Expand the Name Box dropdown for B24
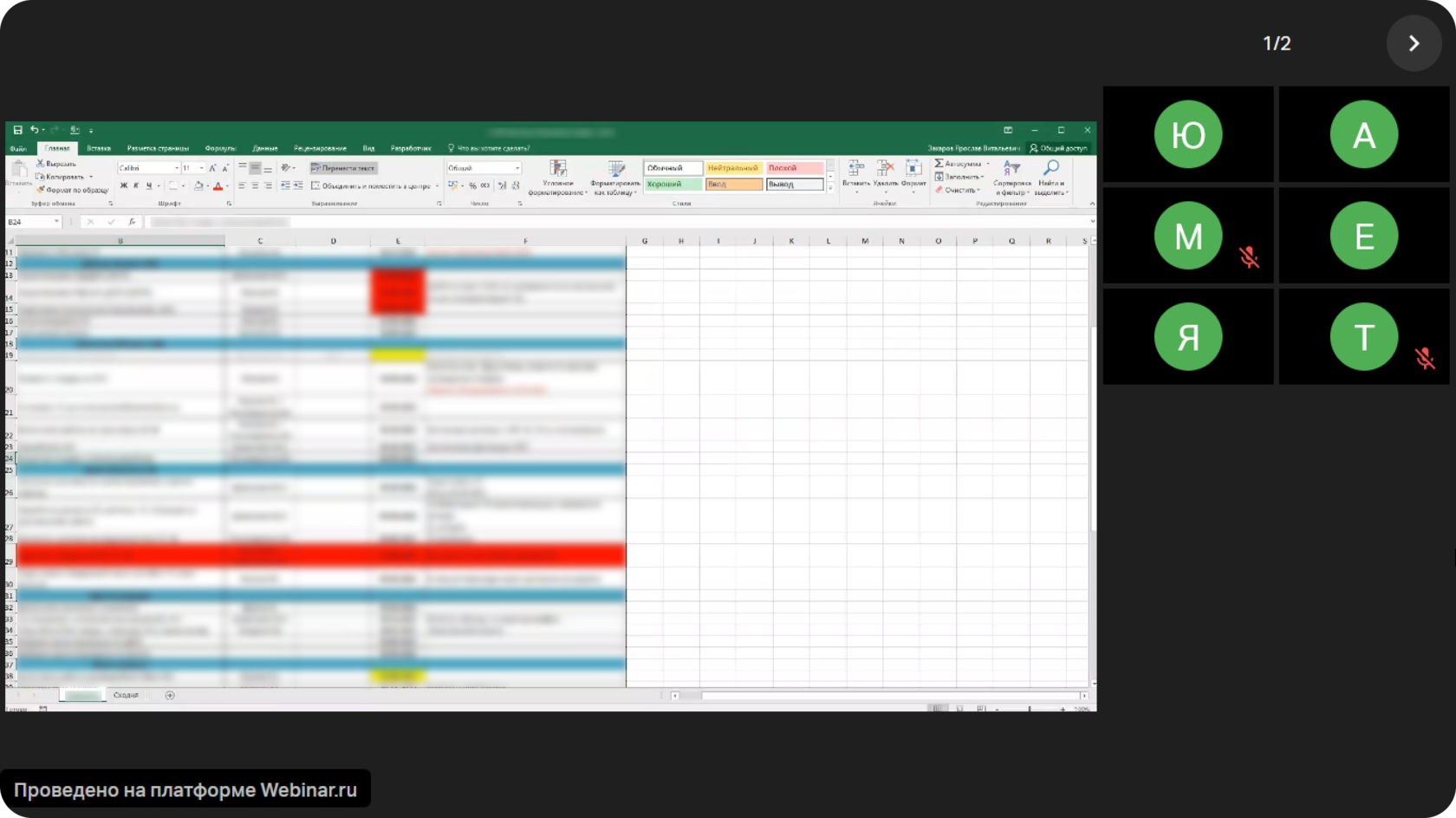This screenshot has width=1456, height=818. 56,222
